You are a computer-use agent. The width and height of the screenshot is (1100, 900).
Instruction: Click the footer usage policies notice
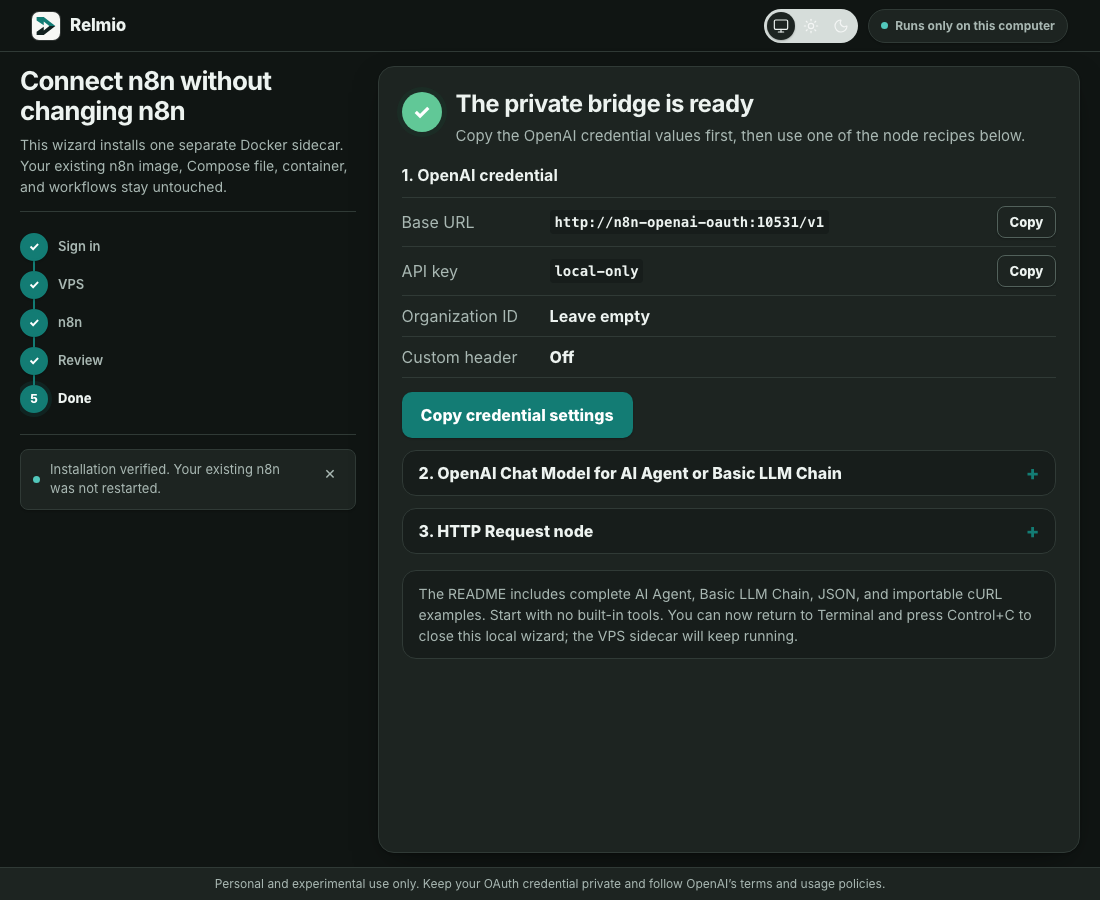point(549,884)
